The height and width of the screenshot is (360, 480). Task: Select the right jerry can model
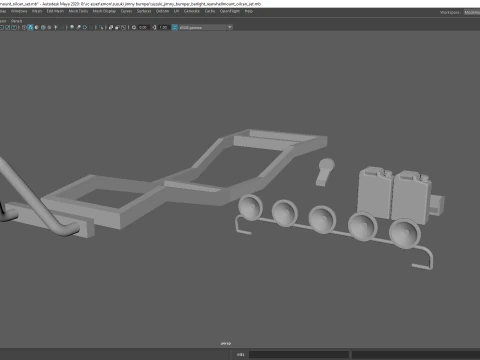coord(412,197)
